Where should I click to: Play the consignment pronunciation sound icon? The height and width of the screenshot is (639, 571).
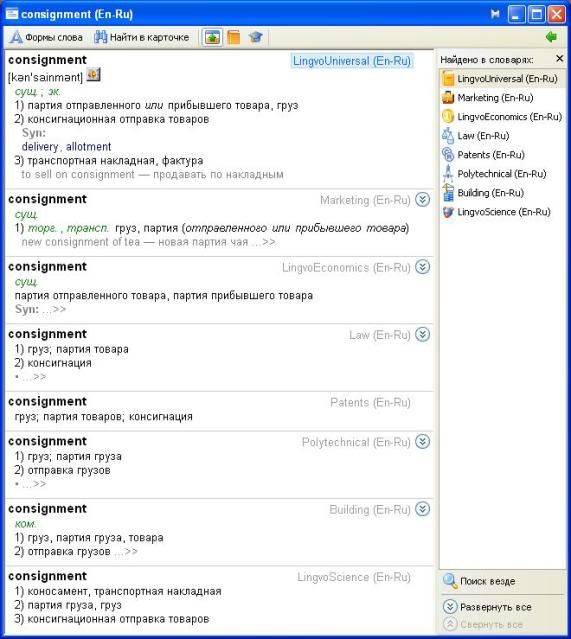tap(93, 75)
